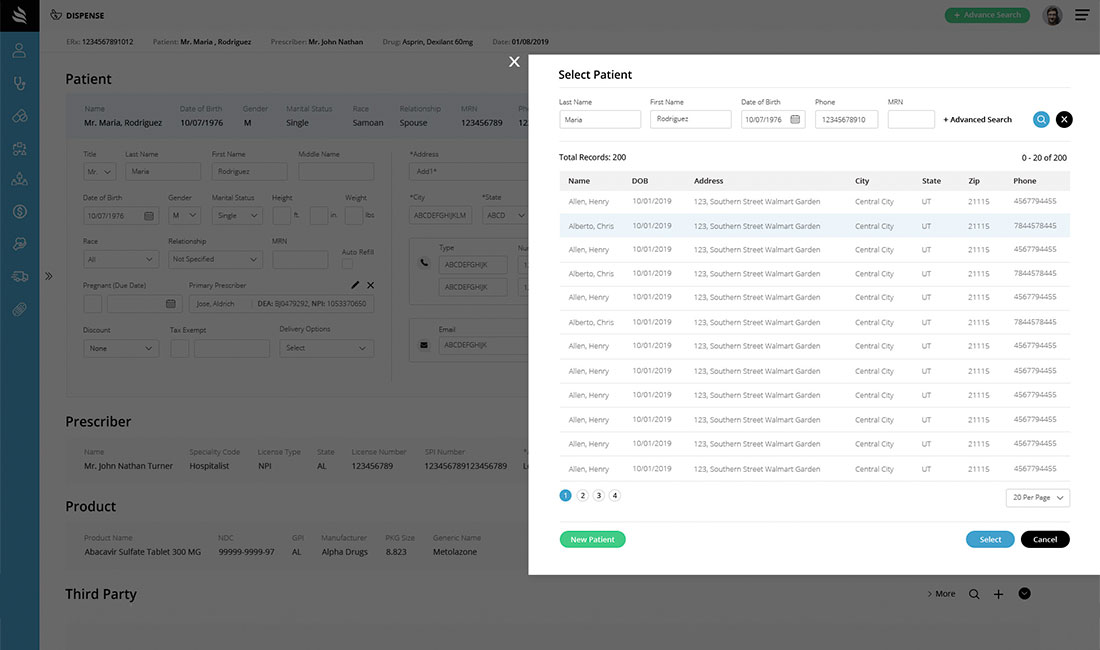Image resolution: width=1100 pixels, height=650 pixels.
Task: Open the bandage icon in sidebar
Action: point(20,309)
